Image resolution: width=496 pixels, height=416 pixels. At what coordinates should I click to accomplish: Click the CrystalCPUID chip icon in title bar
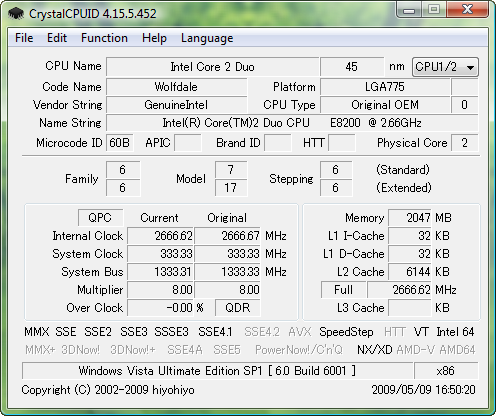pos(16,13)
